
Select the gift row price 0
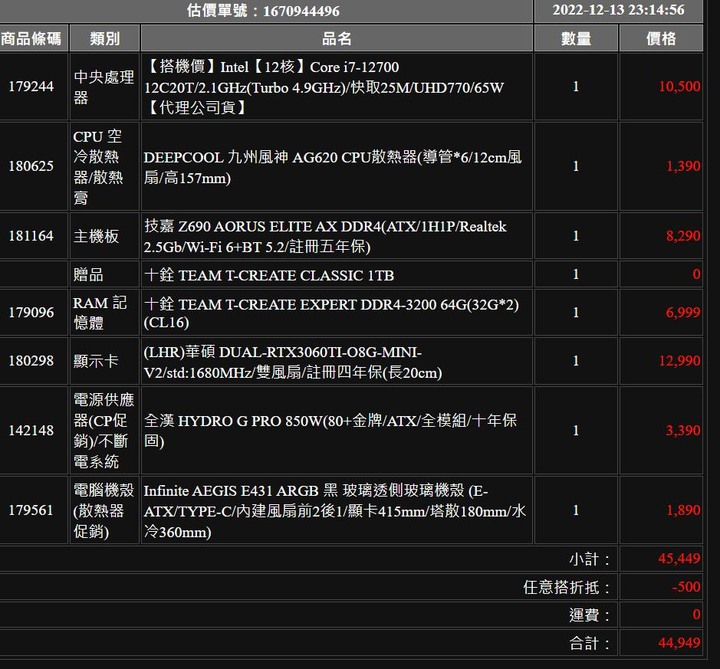(x=697, y=274)
